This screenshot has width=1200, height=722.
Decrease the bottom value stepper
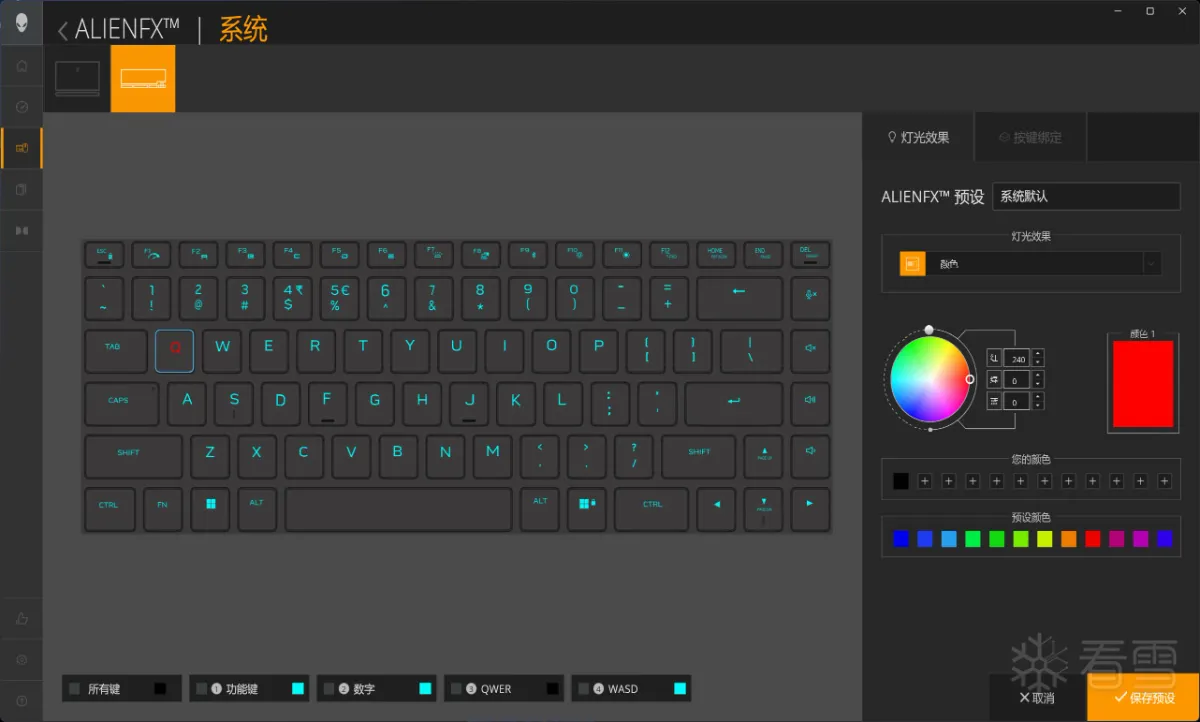(x=1039, y=406)
